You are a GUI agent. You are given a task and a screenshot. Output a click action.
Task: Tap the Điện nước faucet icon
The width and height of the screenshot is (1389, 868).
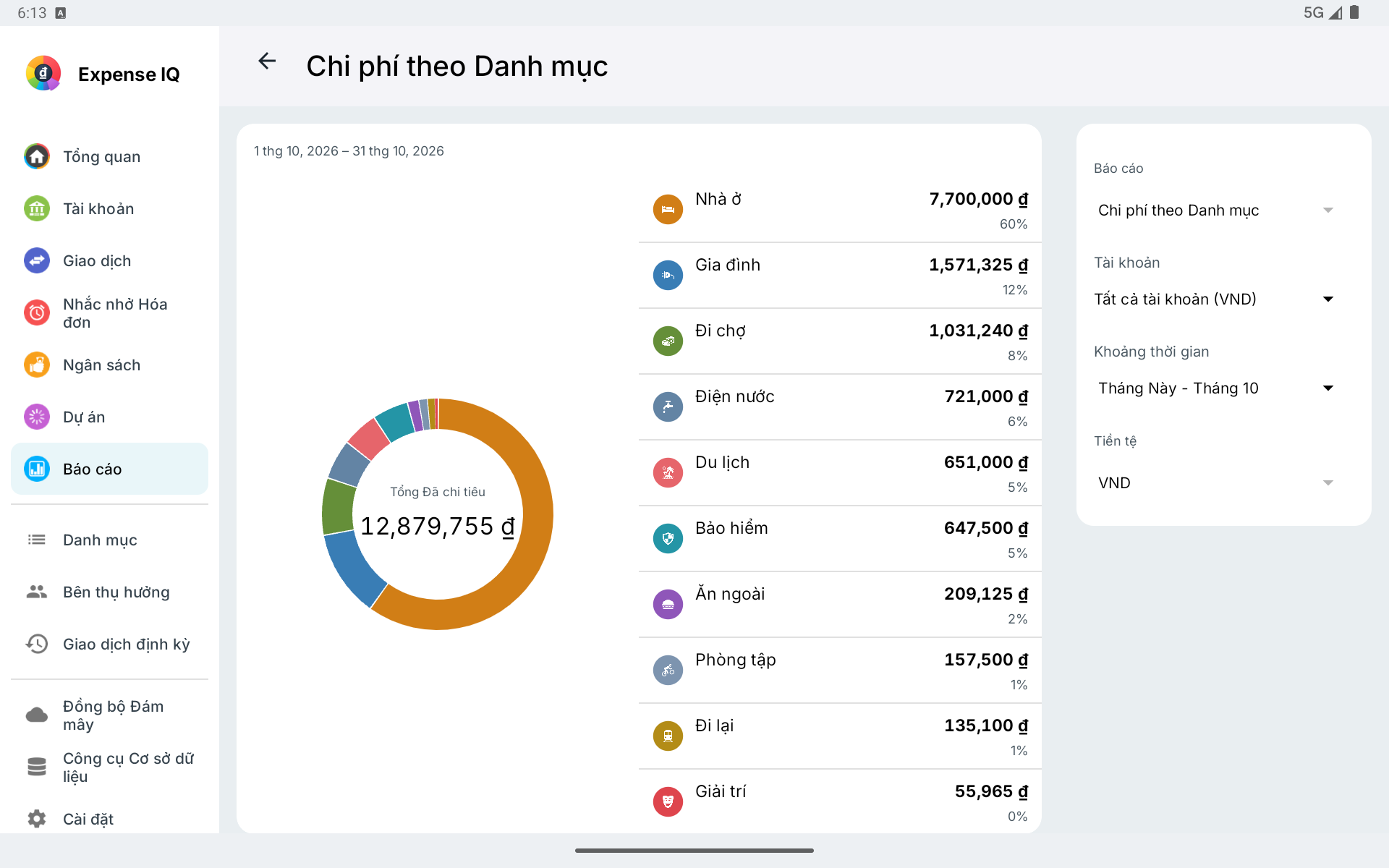[x=668, y=407]
